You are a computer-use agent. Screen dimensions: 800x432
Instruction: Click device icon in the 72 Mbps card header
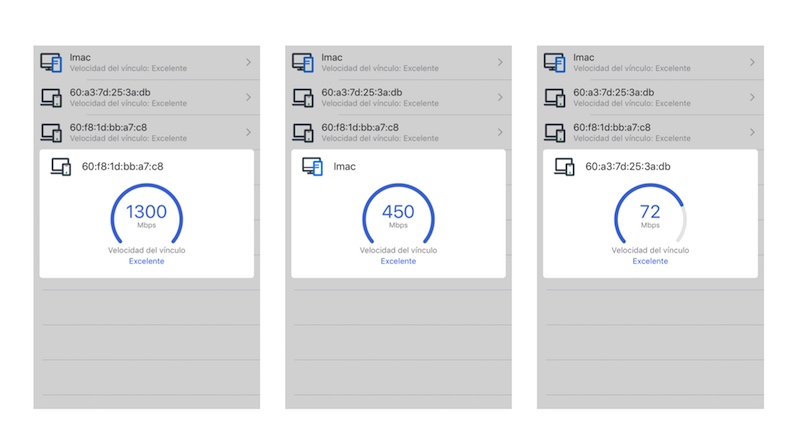(565, 167)
